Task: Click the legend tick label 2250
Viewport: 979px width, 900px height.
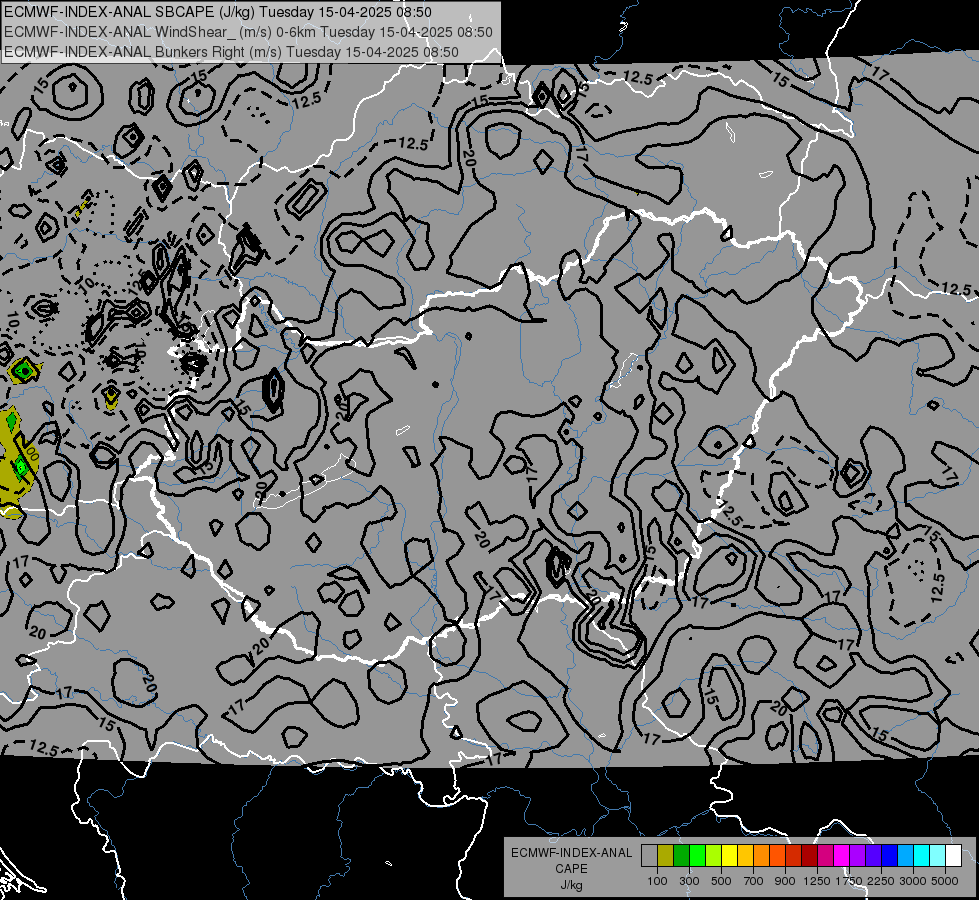Action: [x=881, y=881]
